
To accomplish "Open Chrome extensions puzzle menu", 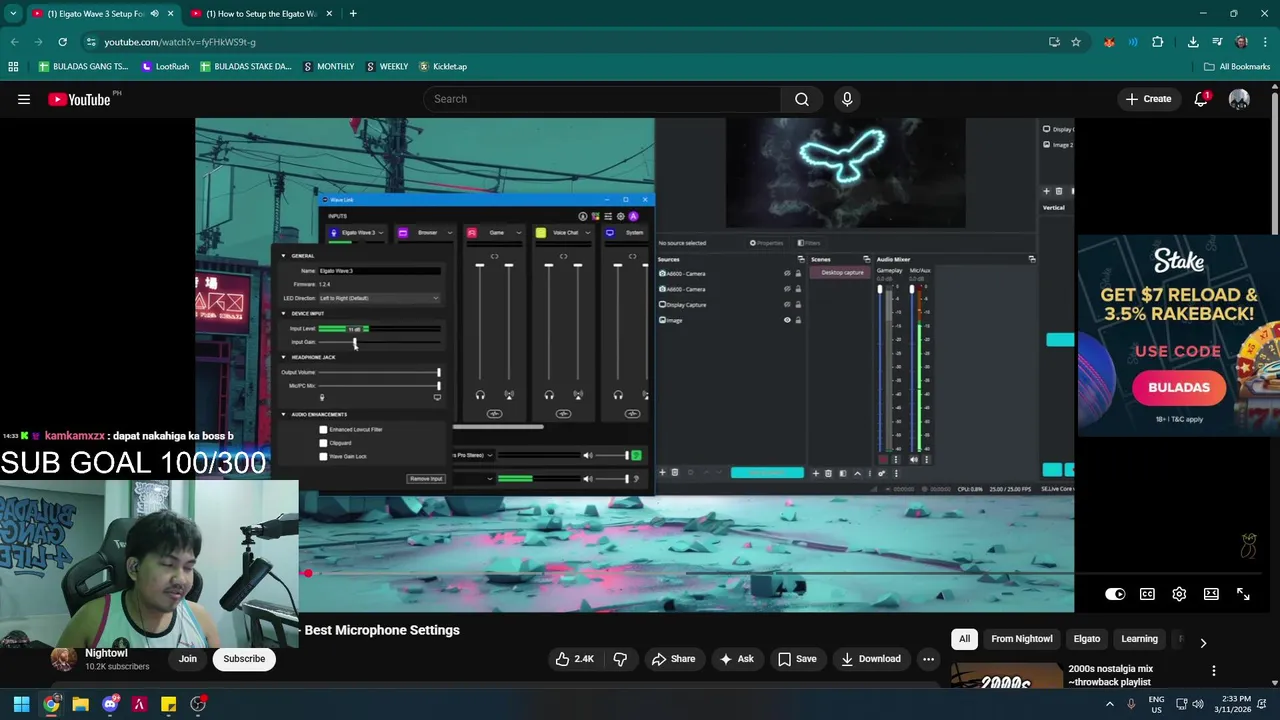I will pos(1157,42).
